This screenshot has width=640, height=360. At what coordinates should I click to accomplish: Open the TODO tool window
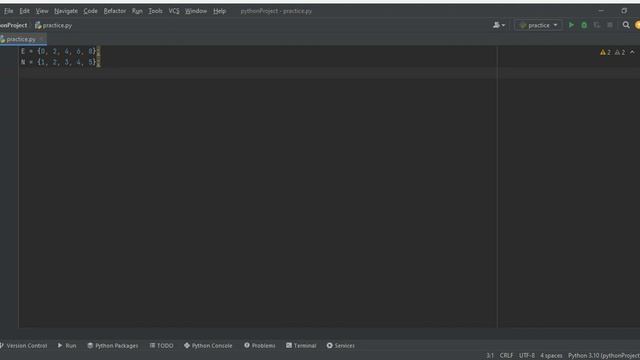pyautogui.click(x=161, y=346)
